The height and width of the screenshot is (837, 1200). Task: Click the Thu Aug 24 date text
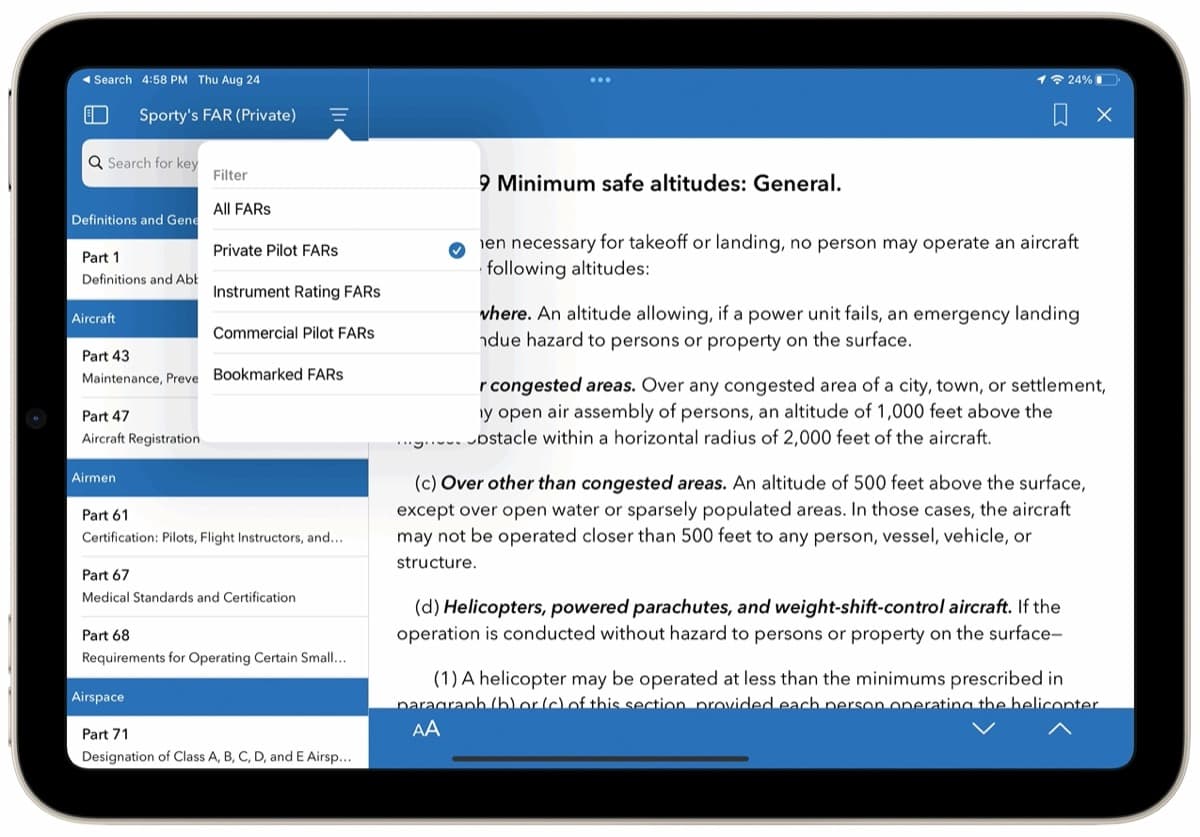(x=229, y=80)
